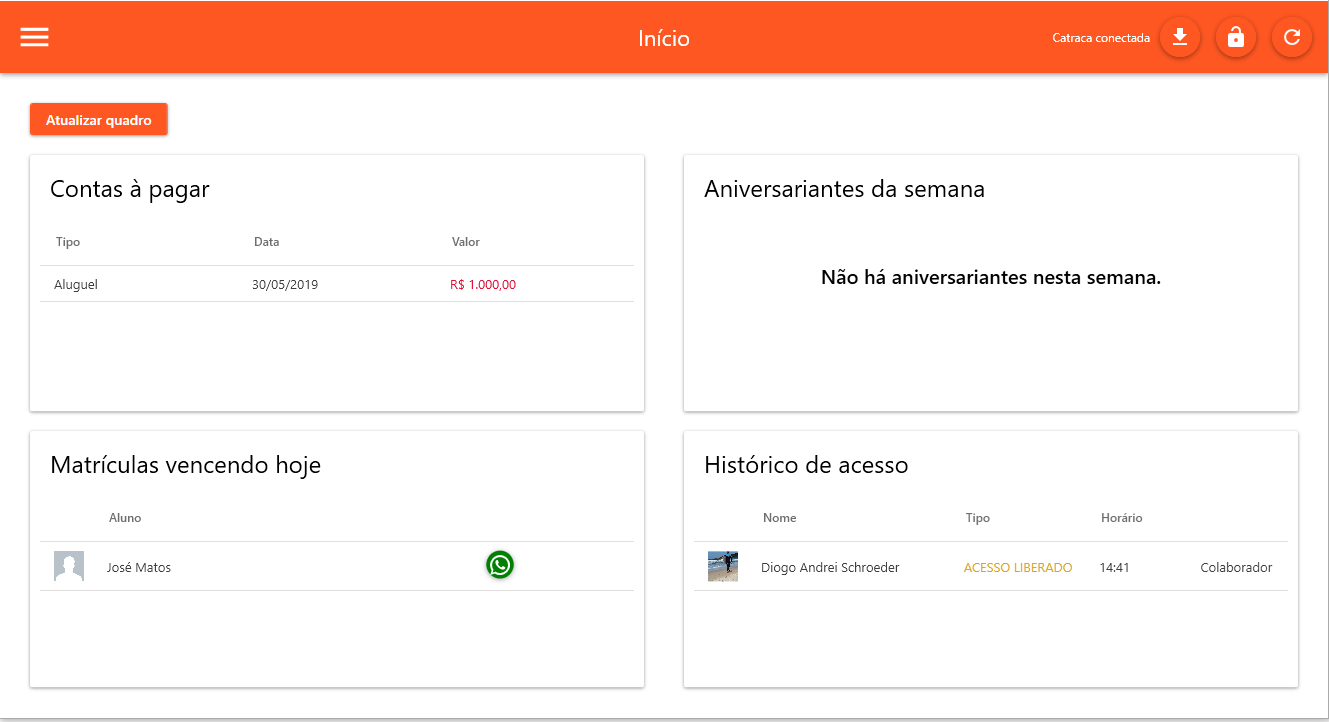
Task: Click the padlock icon button
Action: (x=1236, y=38)
